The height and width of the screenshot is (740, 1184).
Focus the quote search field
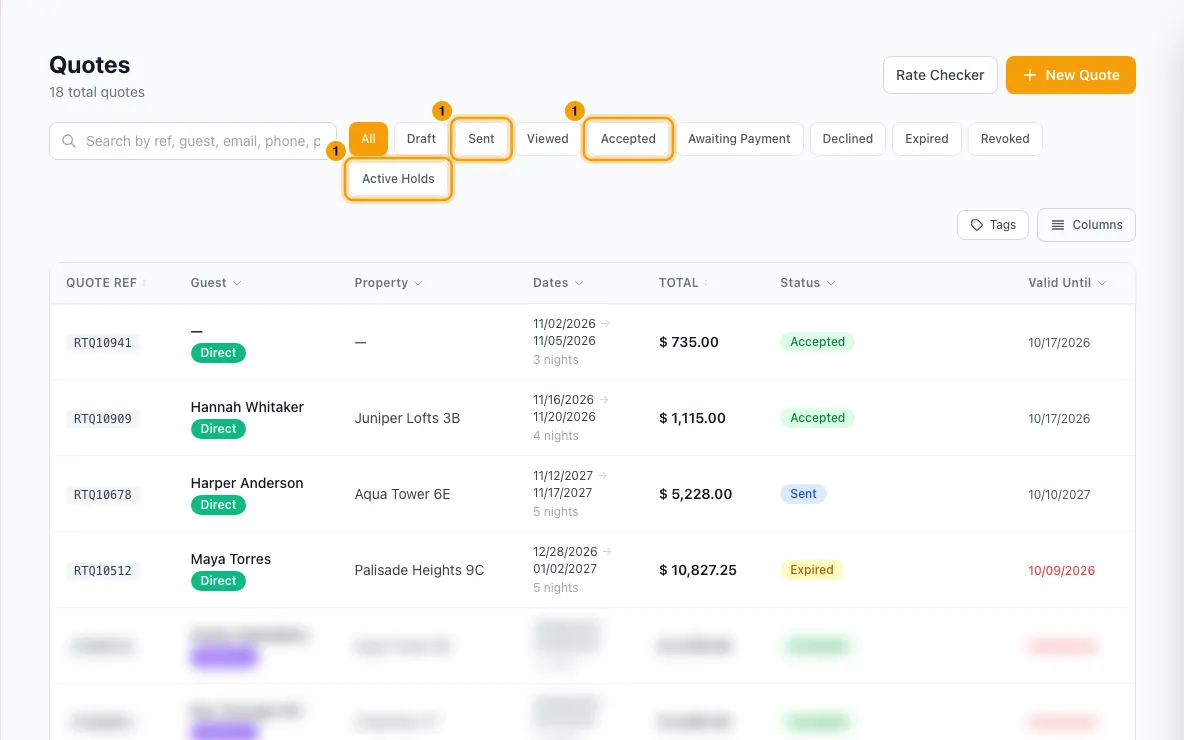193,141
